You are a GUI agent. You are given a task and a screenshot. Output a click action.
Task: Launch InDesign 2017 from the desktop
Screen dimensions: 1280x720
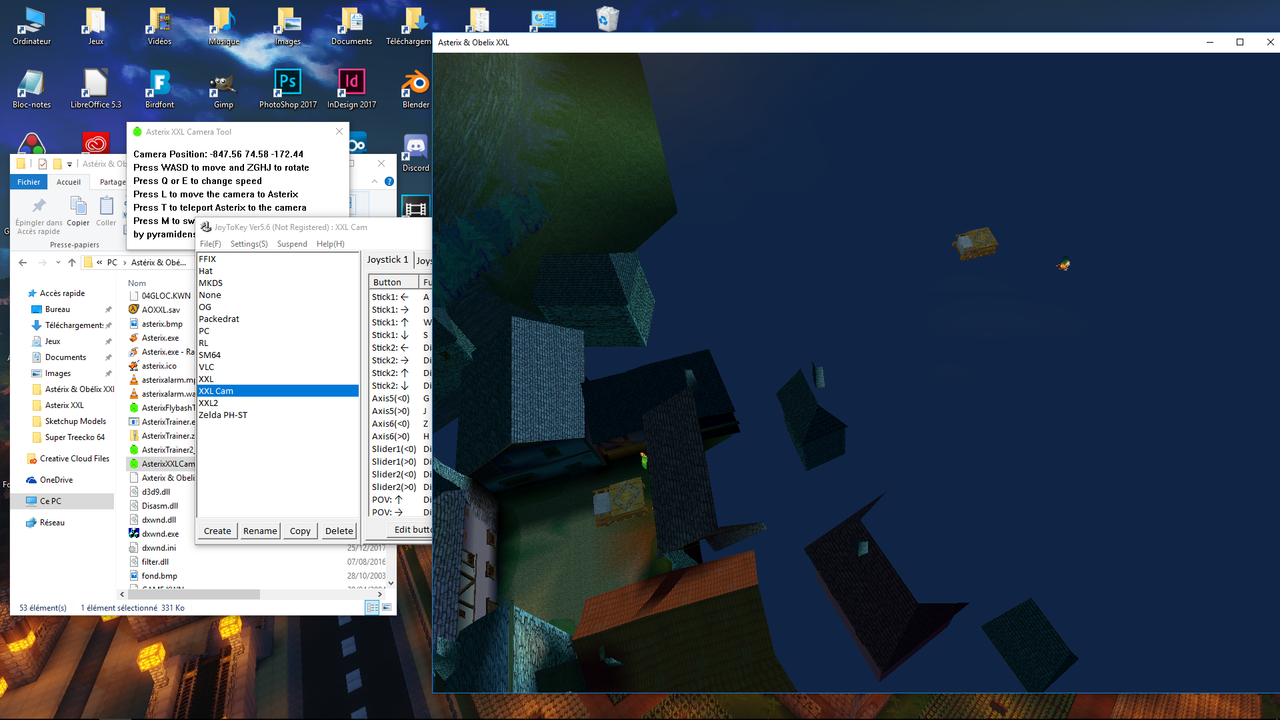pos(351,89)
